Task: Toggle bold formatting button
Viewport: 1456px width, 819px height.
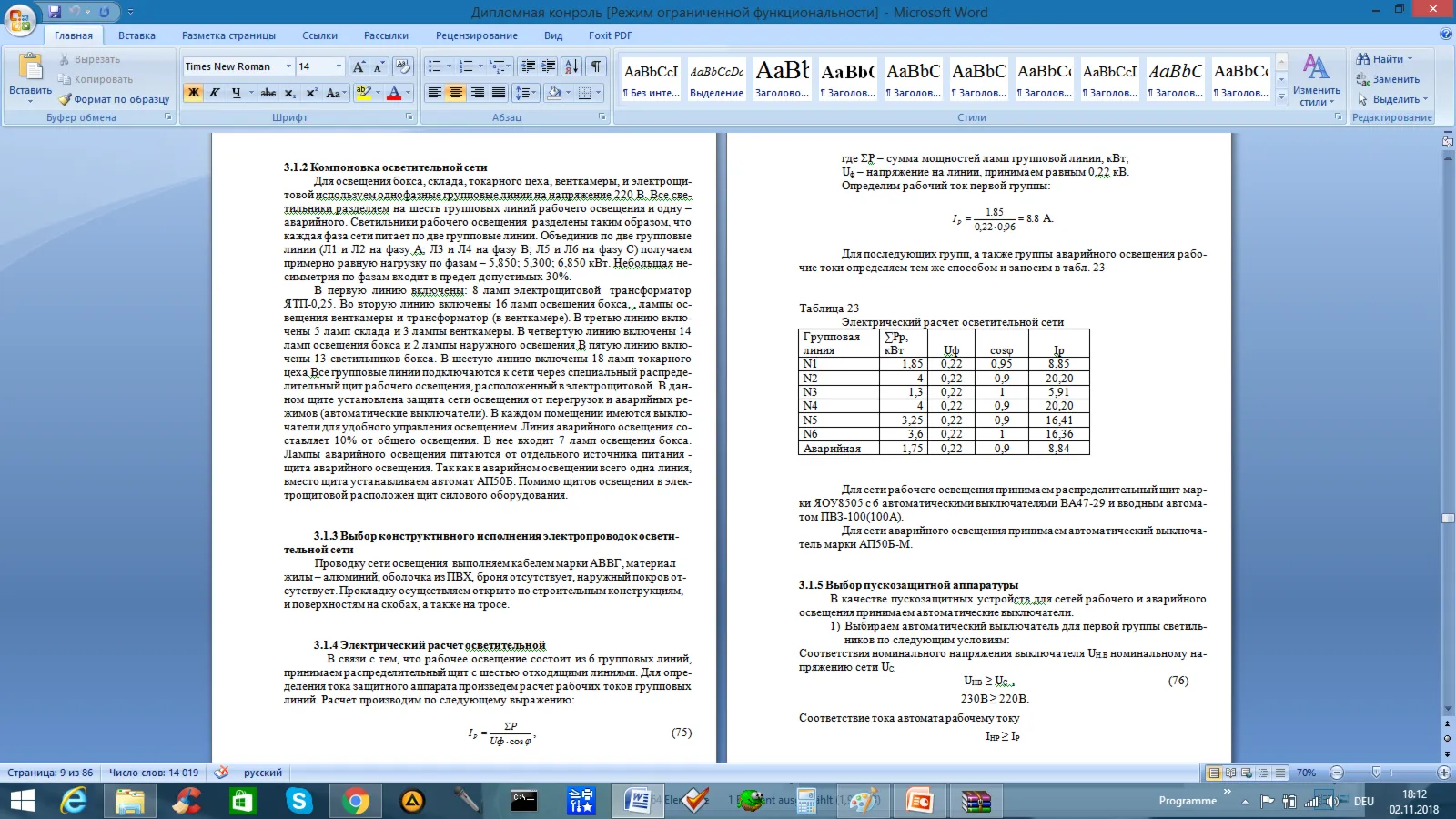Action: click(193, 93)
